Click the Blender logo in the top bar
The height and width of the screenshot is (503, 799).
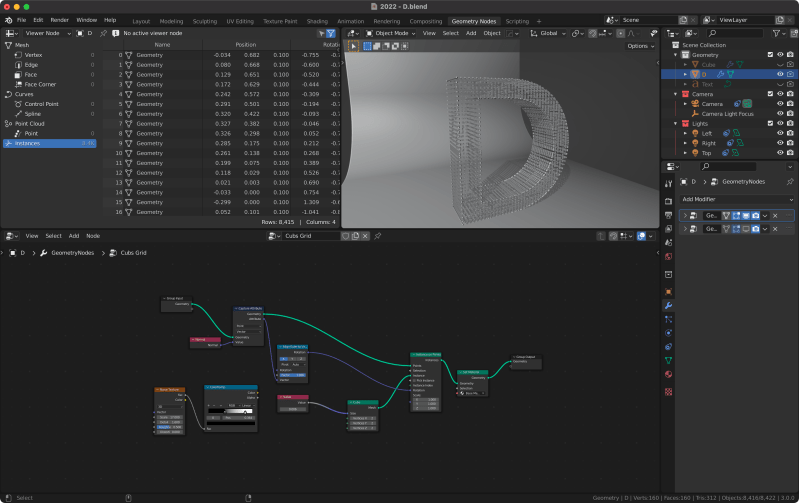coord(8,20)
